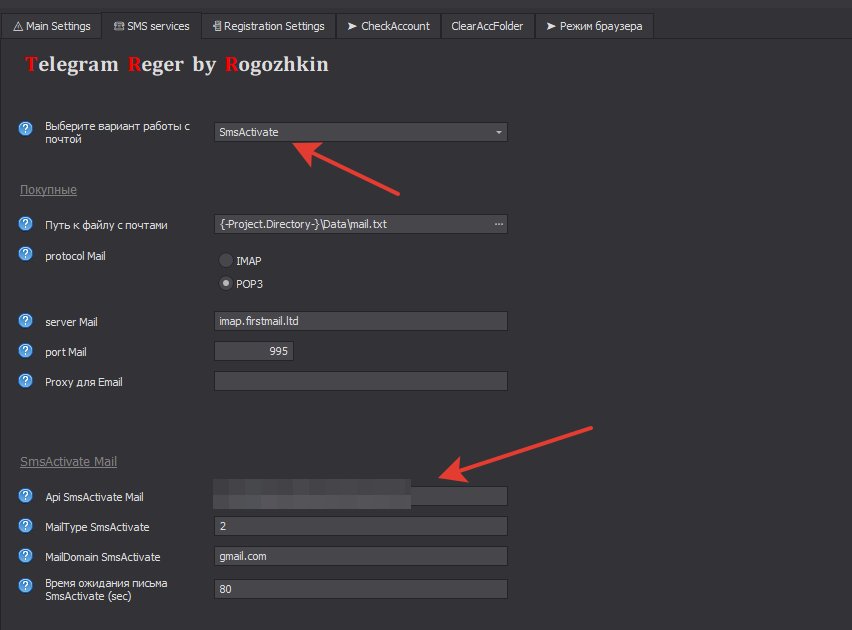Image resolution: width=852 pixels, height=630 pixels.
Task: Switch to ClearAccFolder tab
Action: point(487,26)
